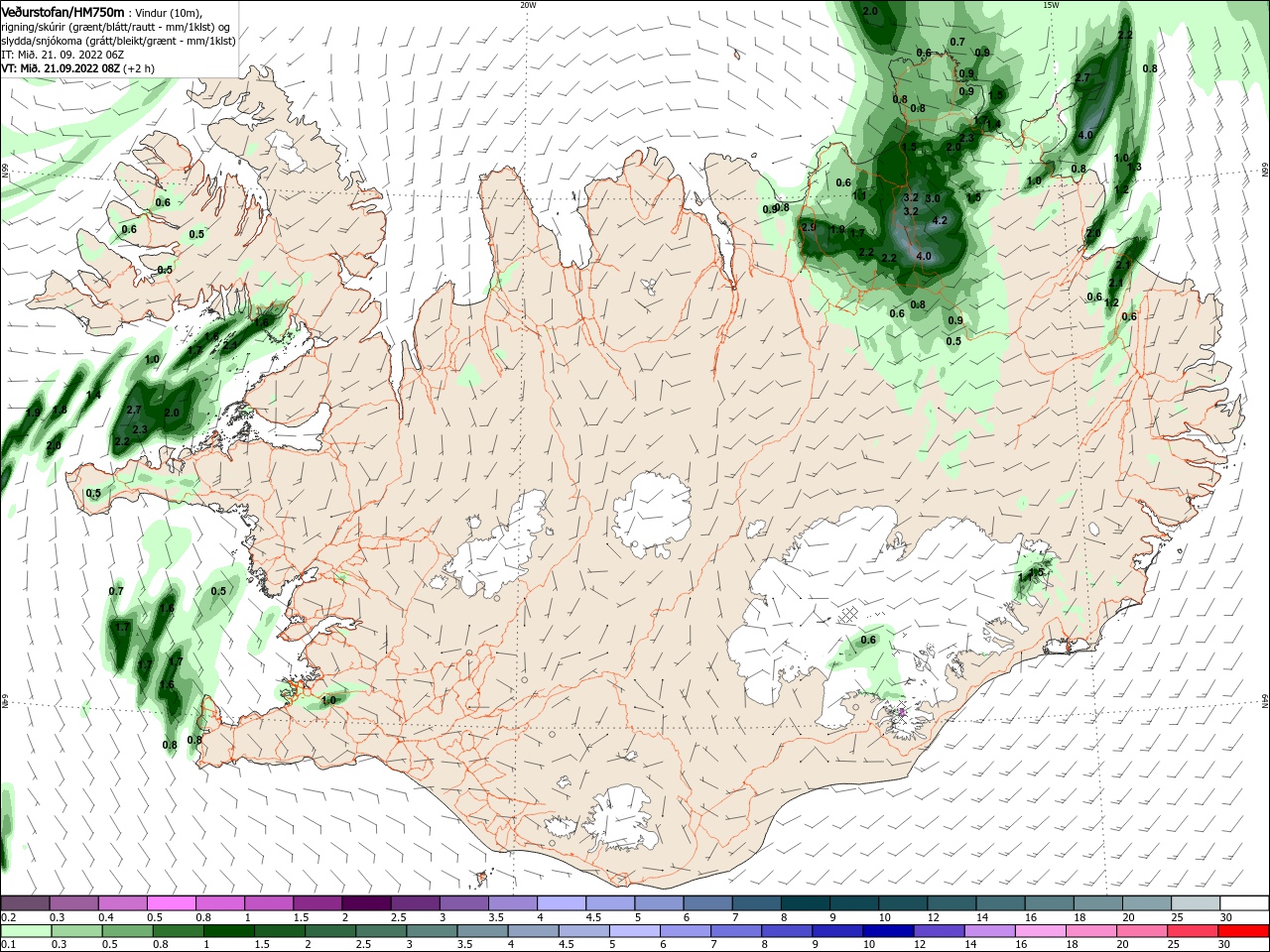This screenshot has height=952, width=1270.
Task: Select white snow-scale swatch at 30
Action: (1243, 903)
